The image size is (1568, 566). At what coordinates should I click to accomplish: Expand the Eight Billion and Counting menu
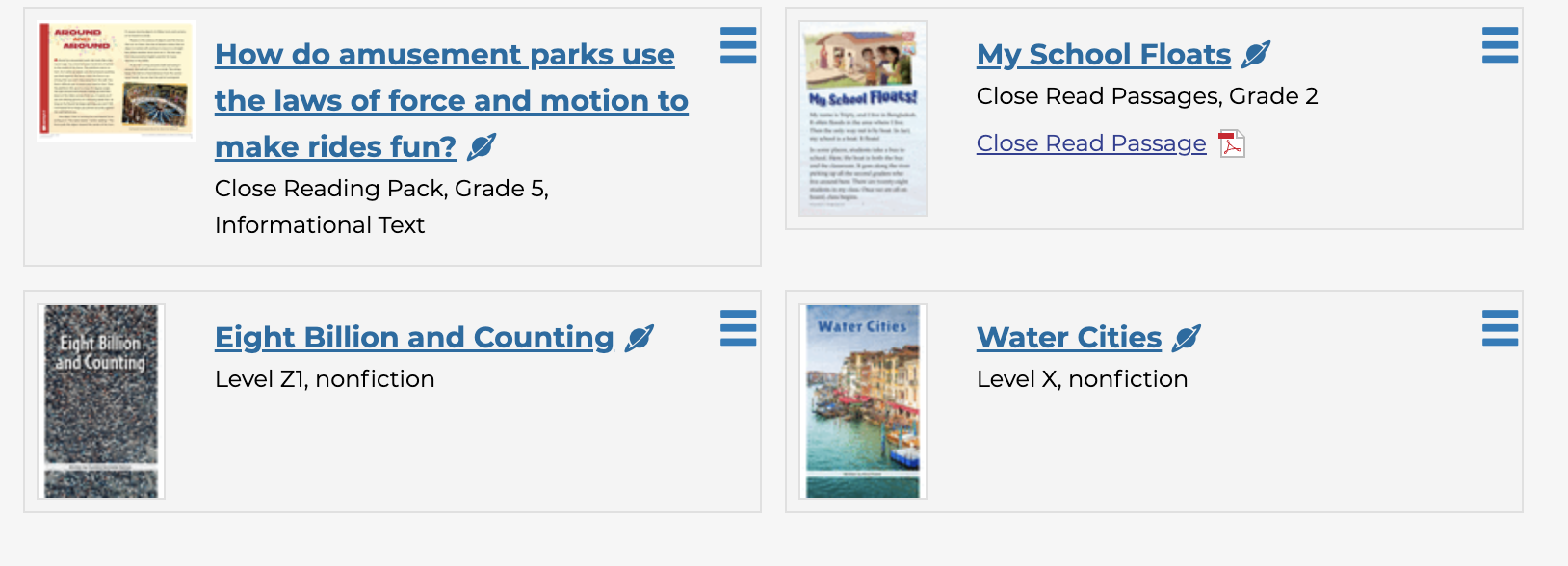point(738,328)
